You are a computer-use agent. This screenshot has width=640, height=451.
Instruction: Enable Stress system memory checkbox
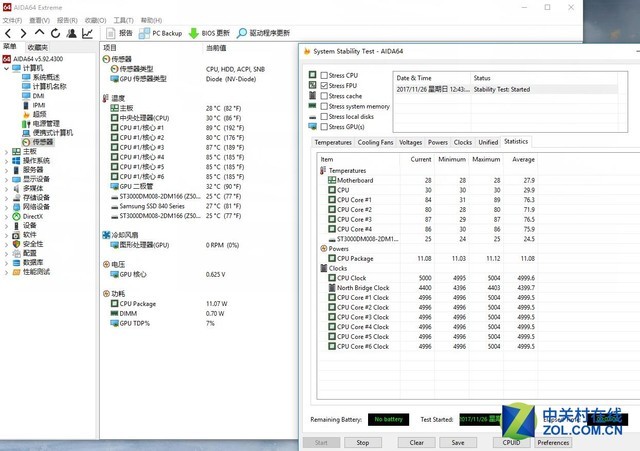click(x=324, y=106)
